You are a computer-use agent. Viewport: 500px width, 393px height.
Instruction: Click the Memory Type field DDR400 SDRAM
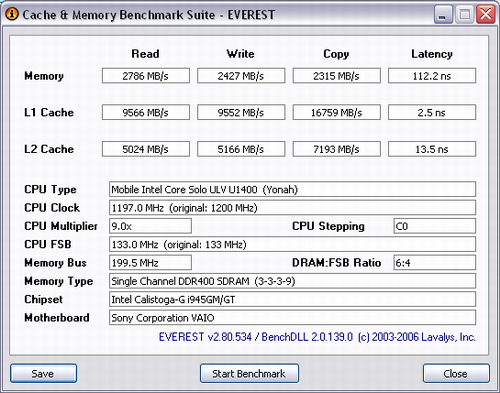pos(292,281)
